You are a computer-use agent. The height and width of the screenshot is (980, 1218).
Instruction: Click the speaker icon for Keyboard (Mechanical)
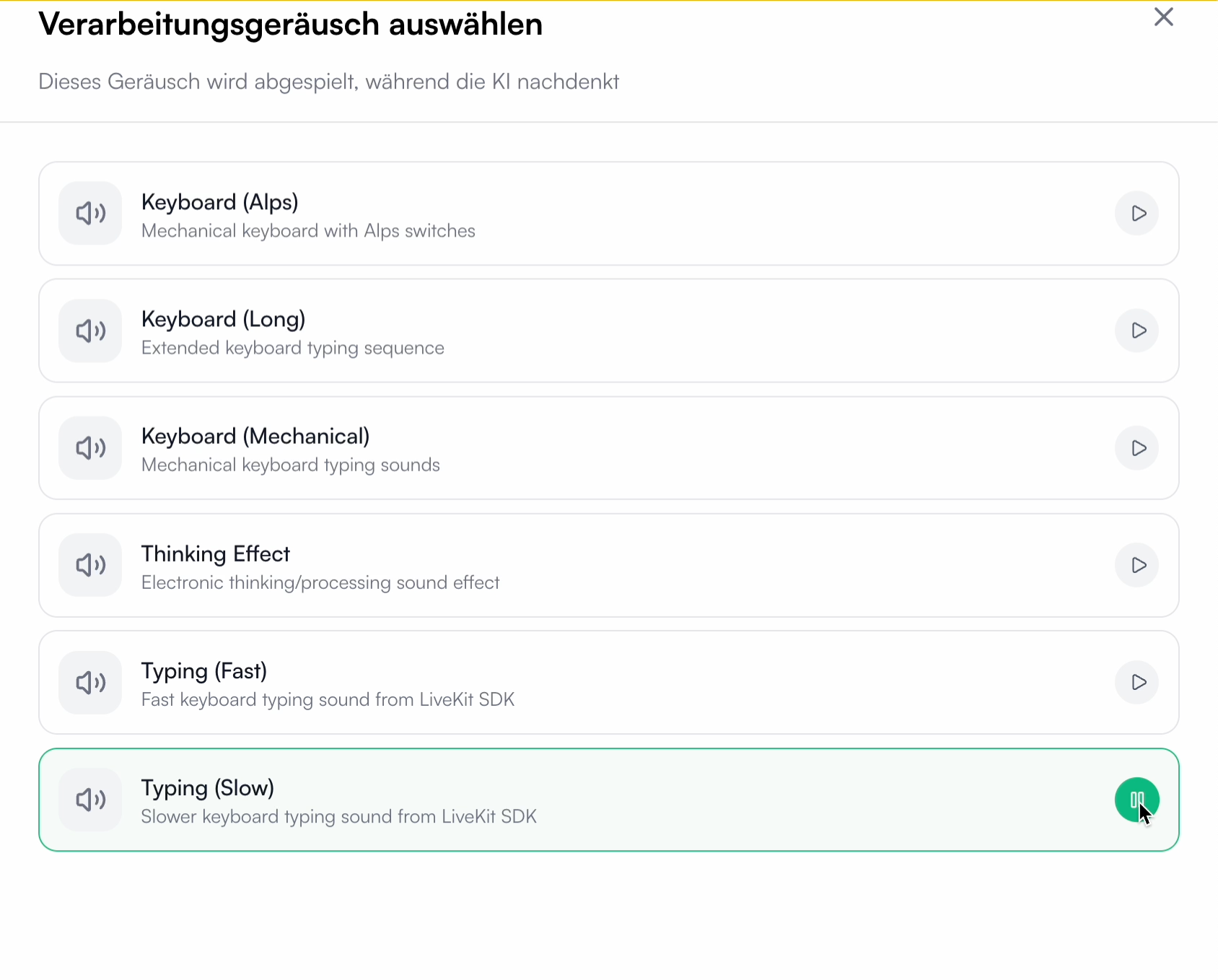[90, 448]
